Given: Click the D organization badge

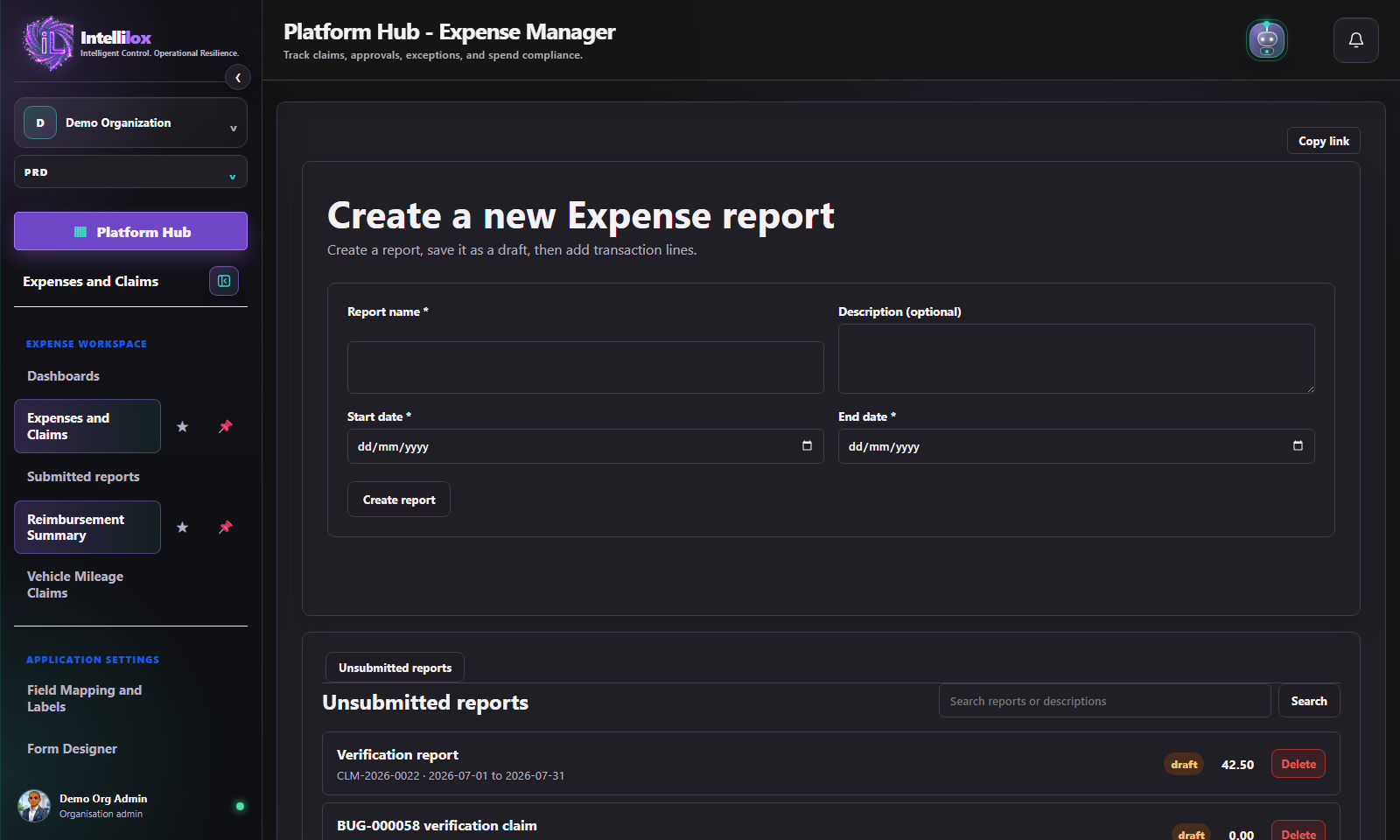Looking at the screenshot, I should 40,122.
